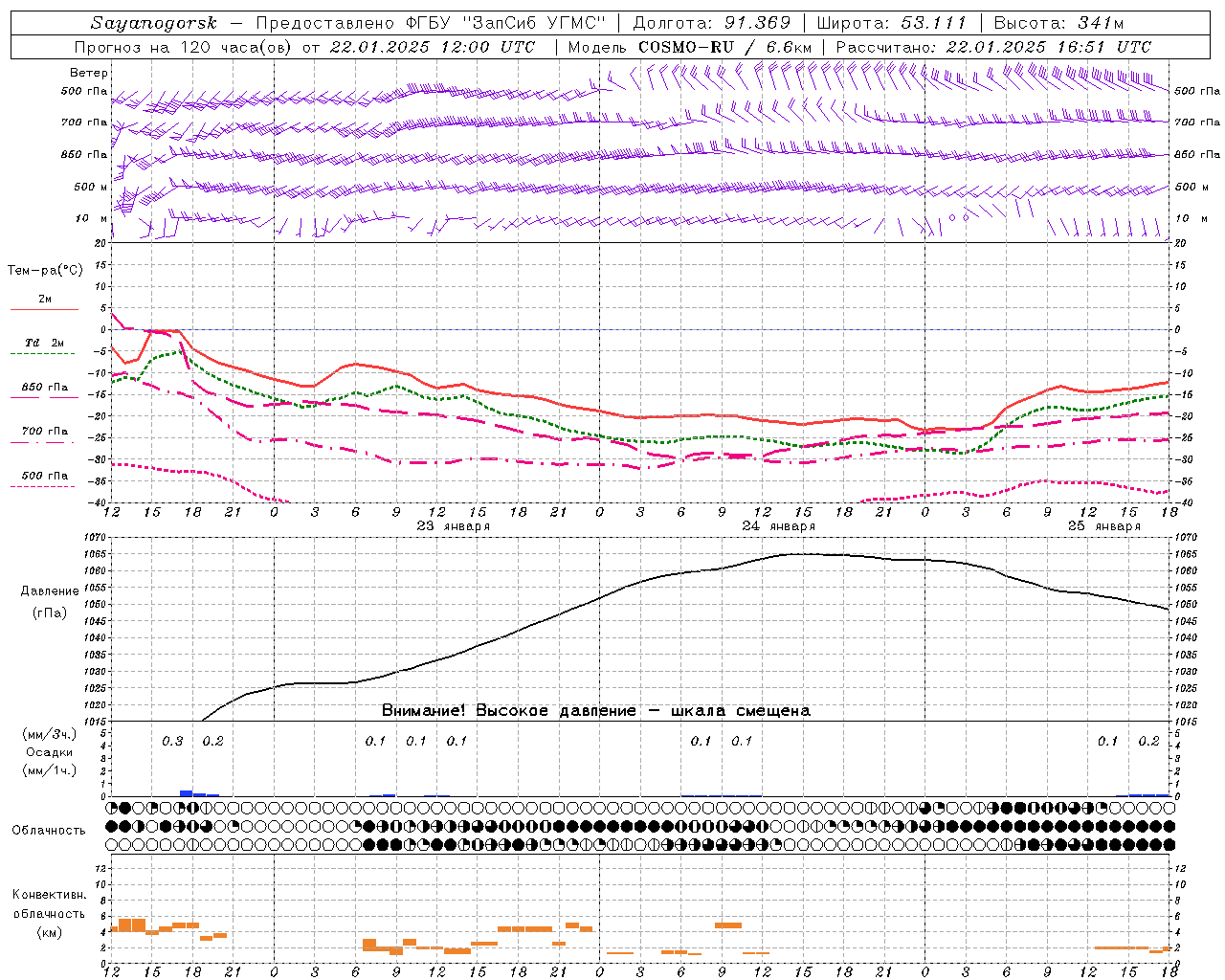Select the '850 гПа' temperature legend entry

point(45,388)
